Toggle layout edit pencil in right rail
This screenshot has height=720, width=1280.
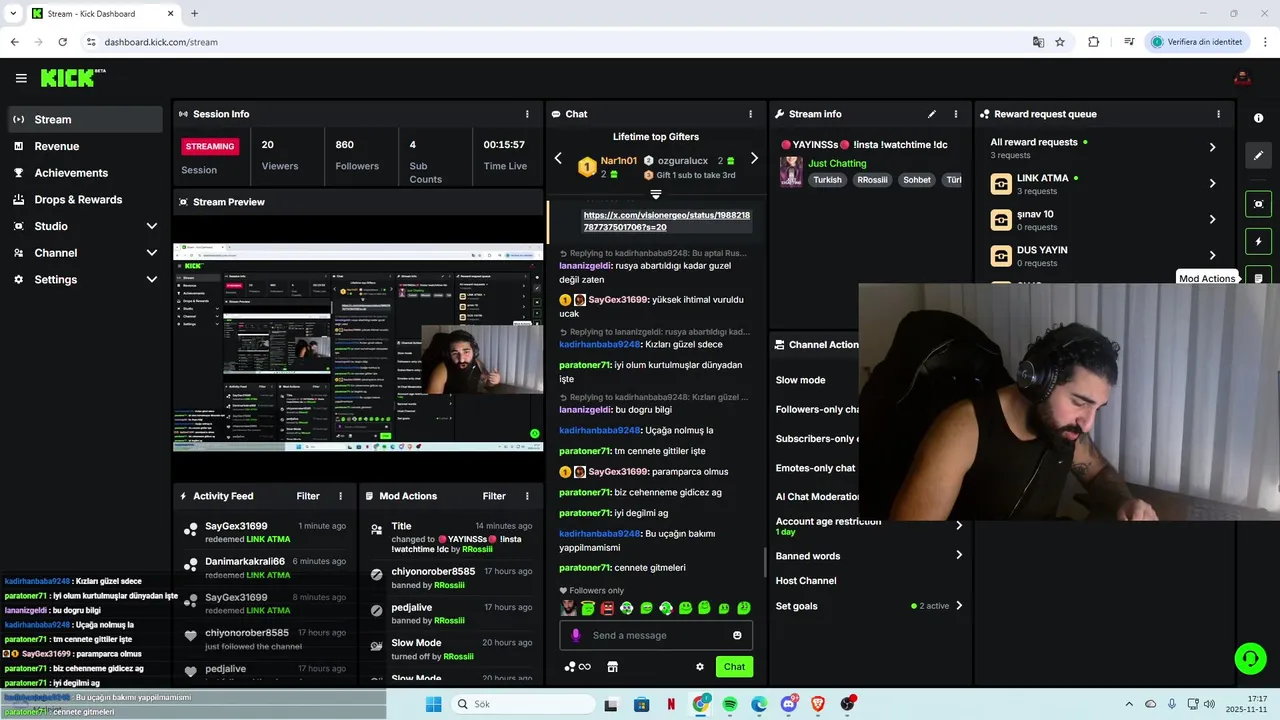coord(1258,155)
